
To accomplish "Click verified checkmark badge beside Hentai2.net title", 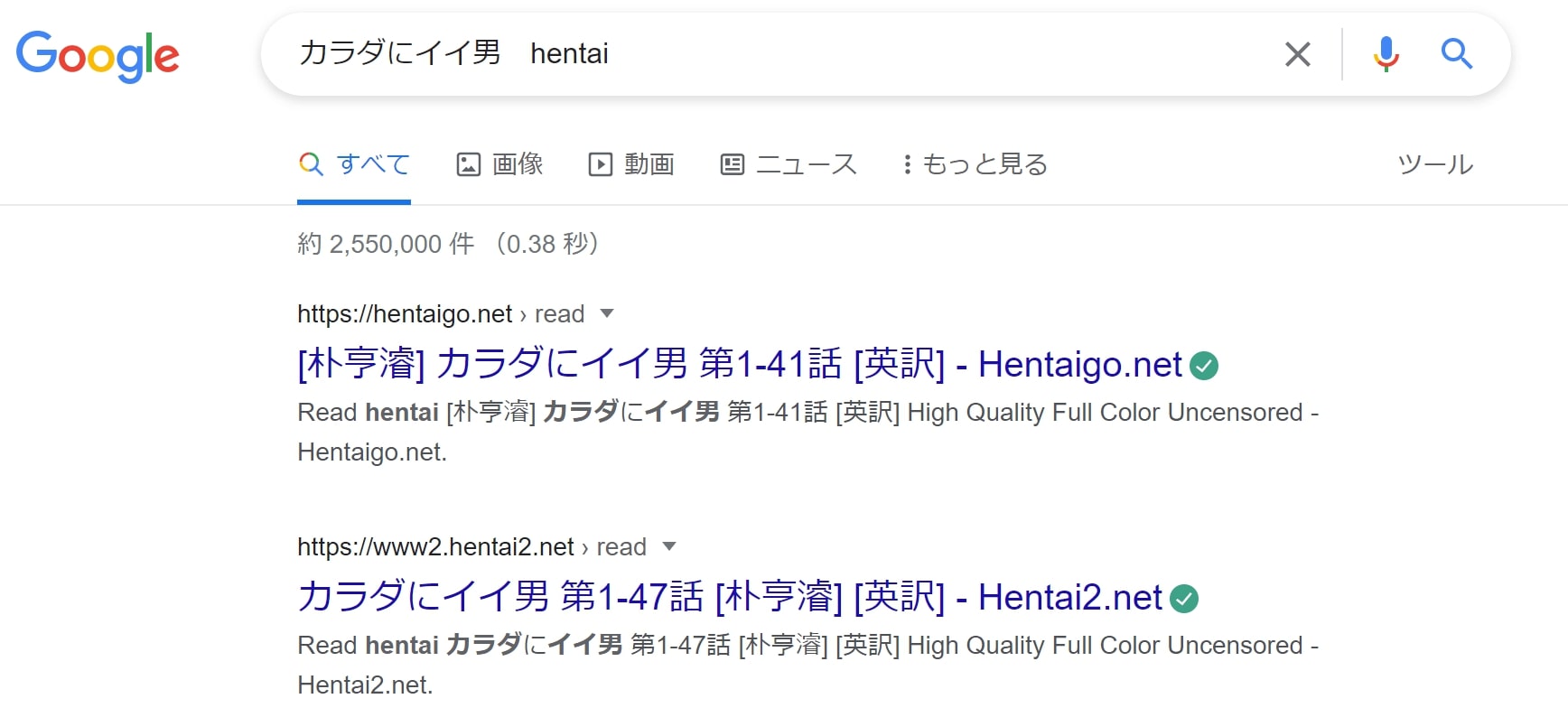I will pyautogui.click(x=1184, y=599).
